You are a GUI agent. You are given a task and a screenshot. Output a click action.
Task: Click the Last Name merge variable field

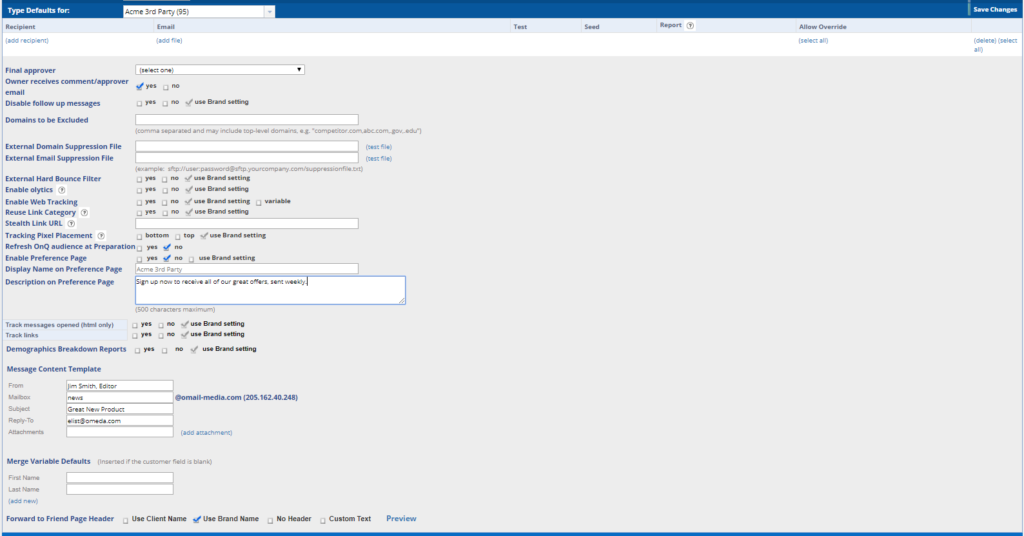pyautogui.click(x=120, y=489)
